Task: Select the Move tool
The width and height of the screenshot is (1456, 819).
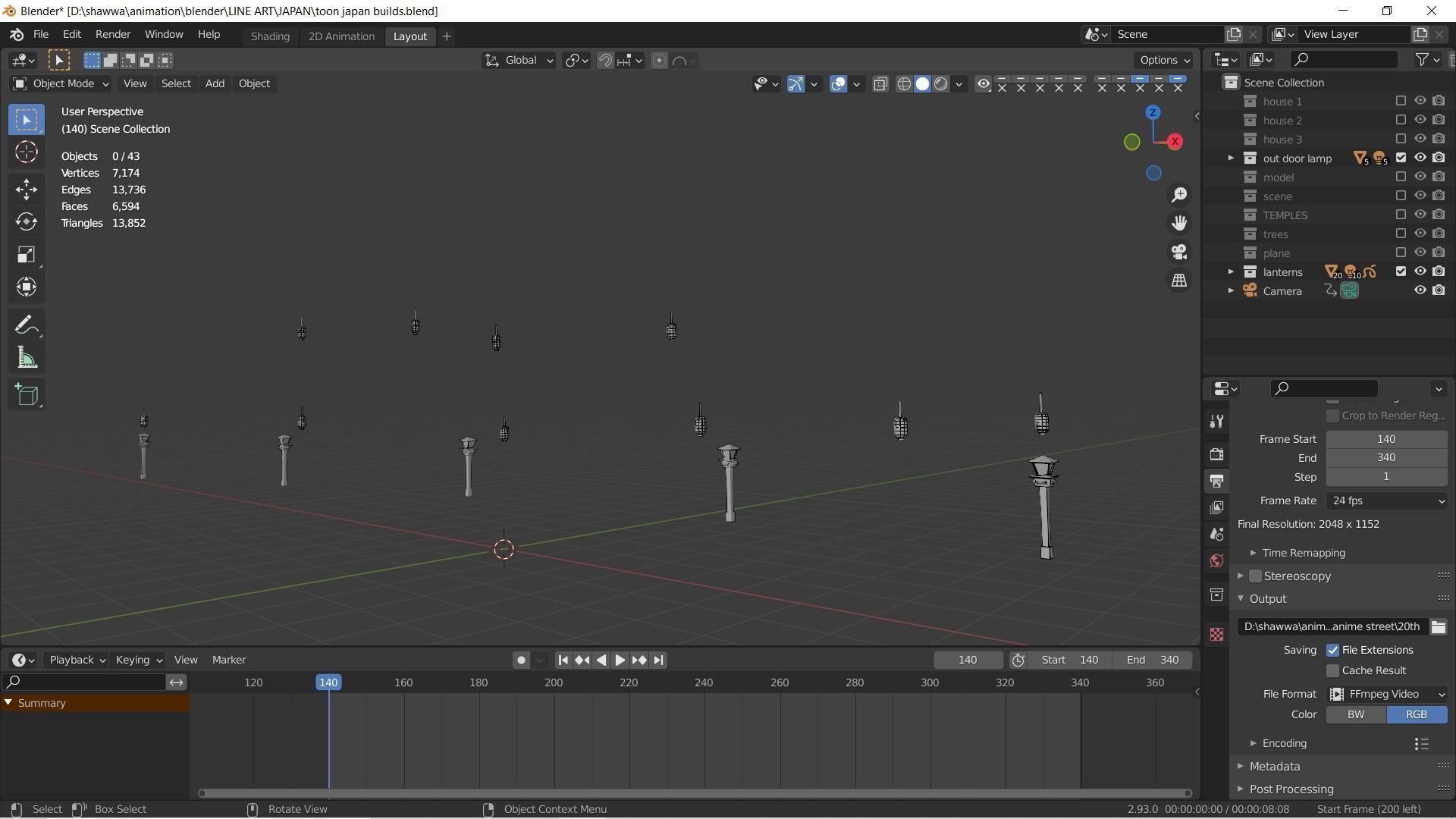Action: click(27, 189)
